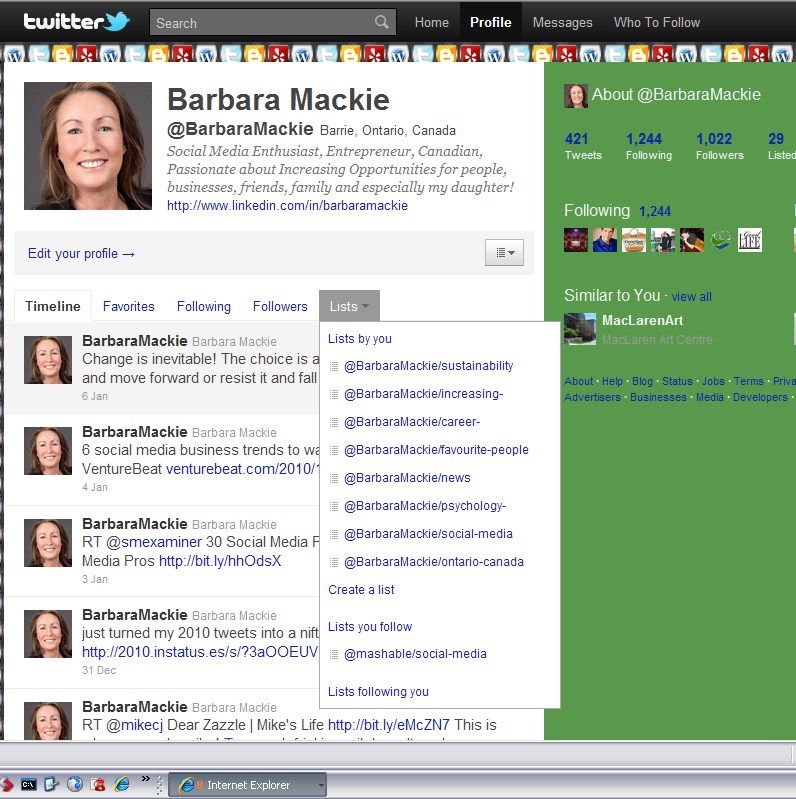Click the 1,244 Following stat

pyautogui.click(x=649, y=146)
